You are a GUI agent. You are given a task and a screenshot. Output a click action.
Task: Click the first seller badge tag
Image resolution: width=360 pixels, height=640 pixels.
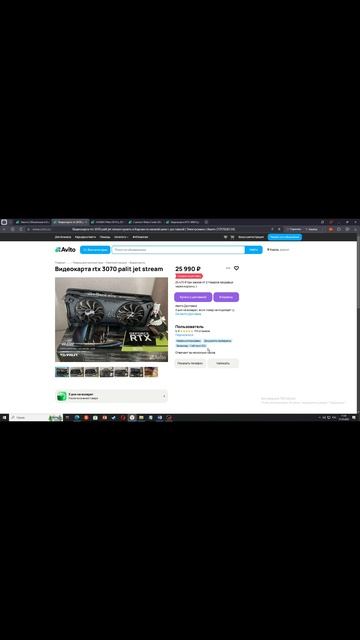click(188, 340)
